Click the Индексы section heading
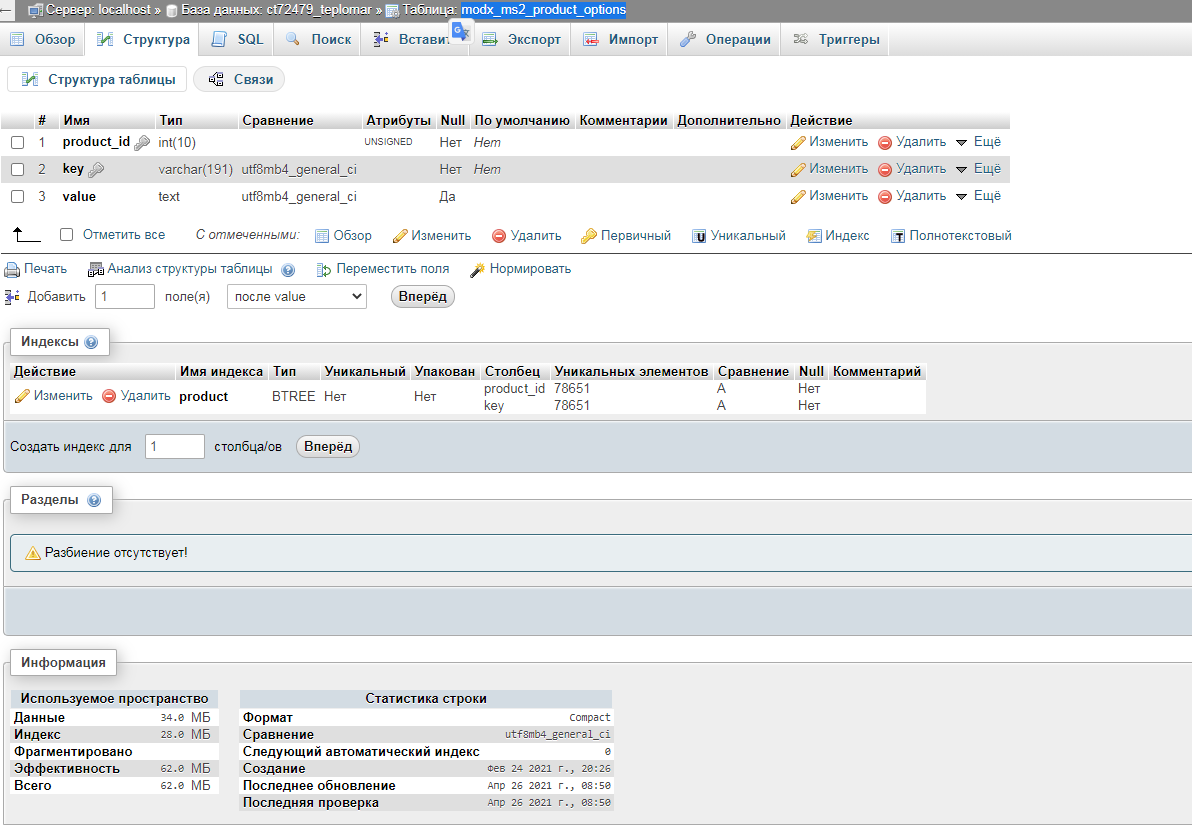Viewport: 1192px width, 827px height. tap(50, 342)
